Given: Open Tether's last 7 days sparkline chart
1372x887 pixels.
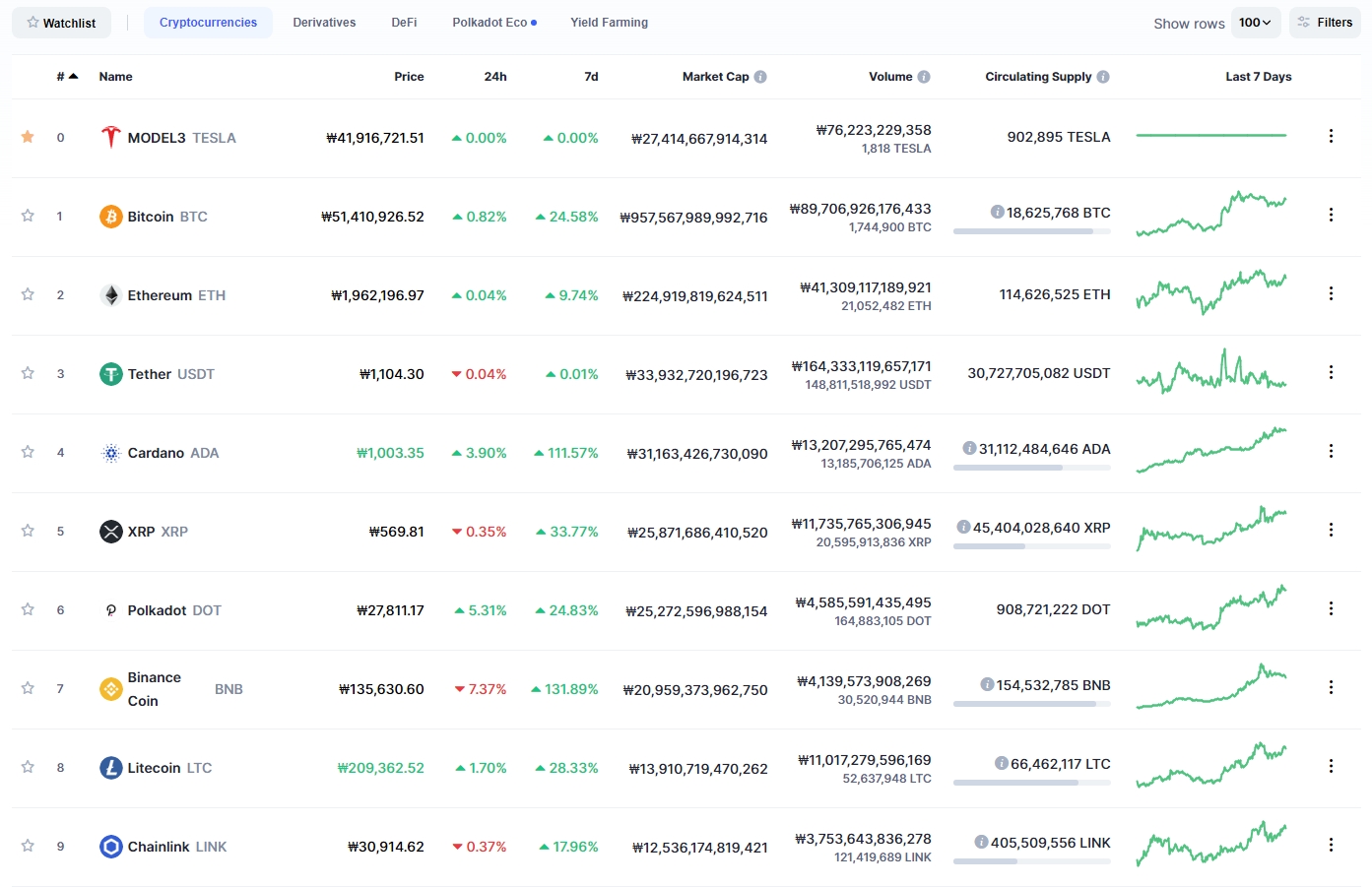Looking at the screenshot, I should pos(1211,371).
